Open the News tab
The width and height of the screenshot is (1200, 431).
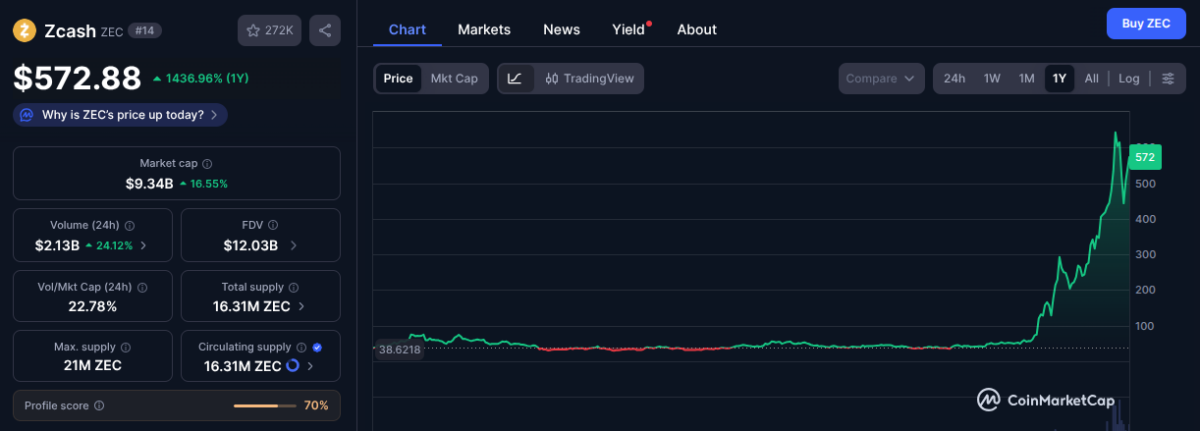(561, 30)
